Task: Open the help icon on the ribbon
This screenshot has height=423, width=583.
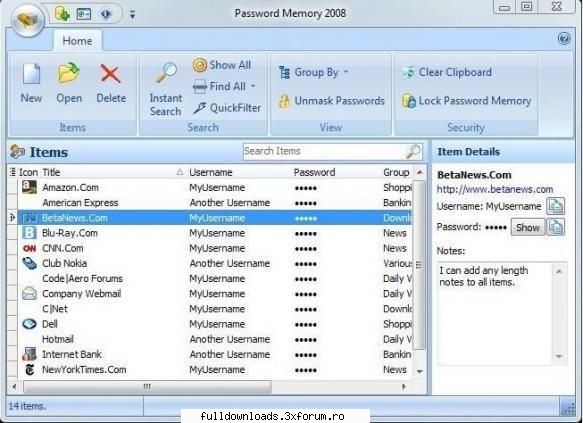Action: pos(564,39)
